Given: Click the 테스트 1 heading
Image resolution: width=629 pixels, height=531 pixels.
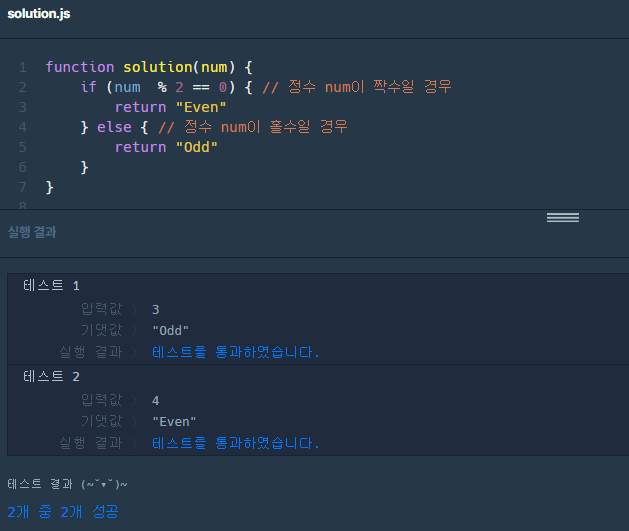Looking at the screenshot, I should click(x=51, y=286).
